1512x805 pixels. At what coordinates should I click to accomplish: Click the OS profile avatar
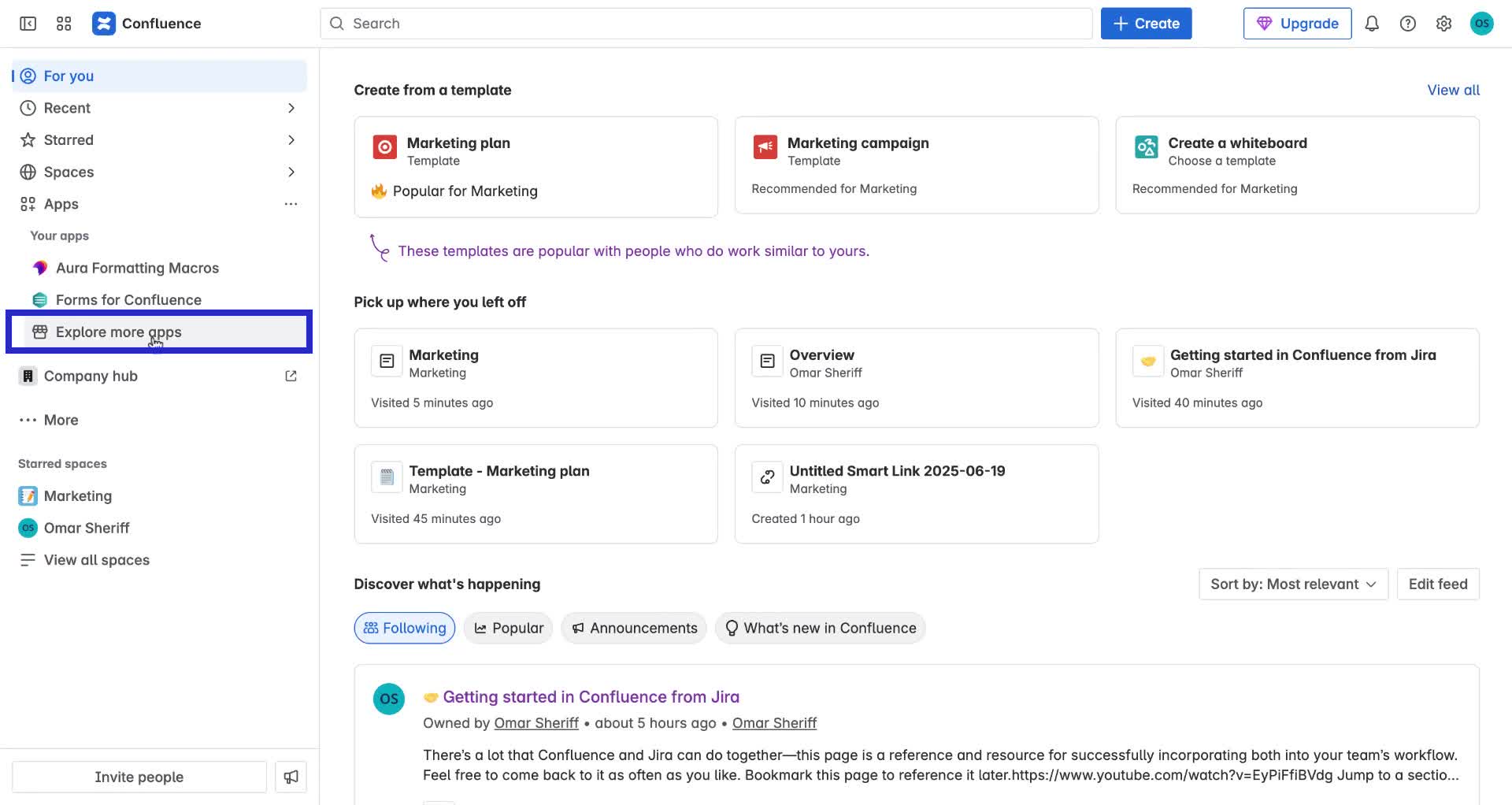point(1482,23)
